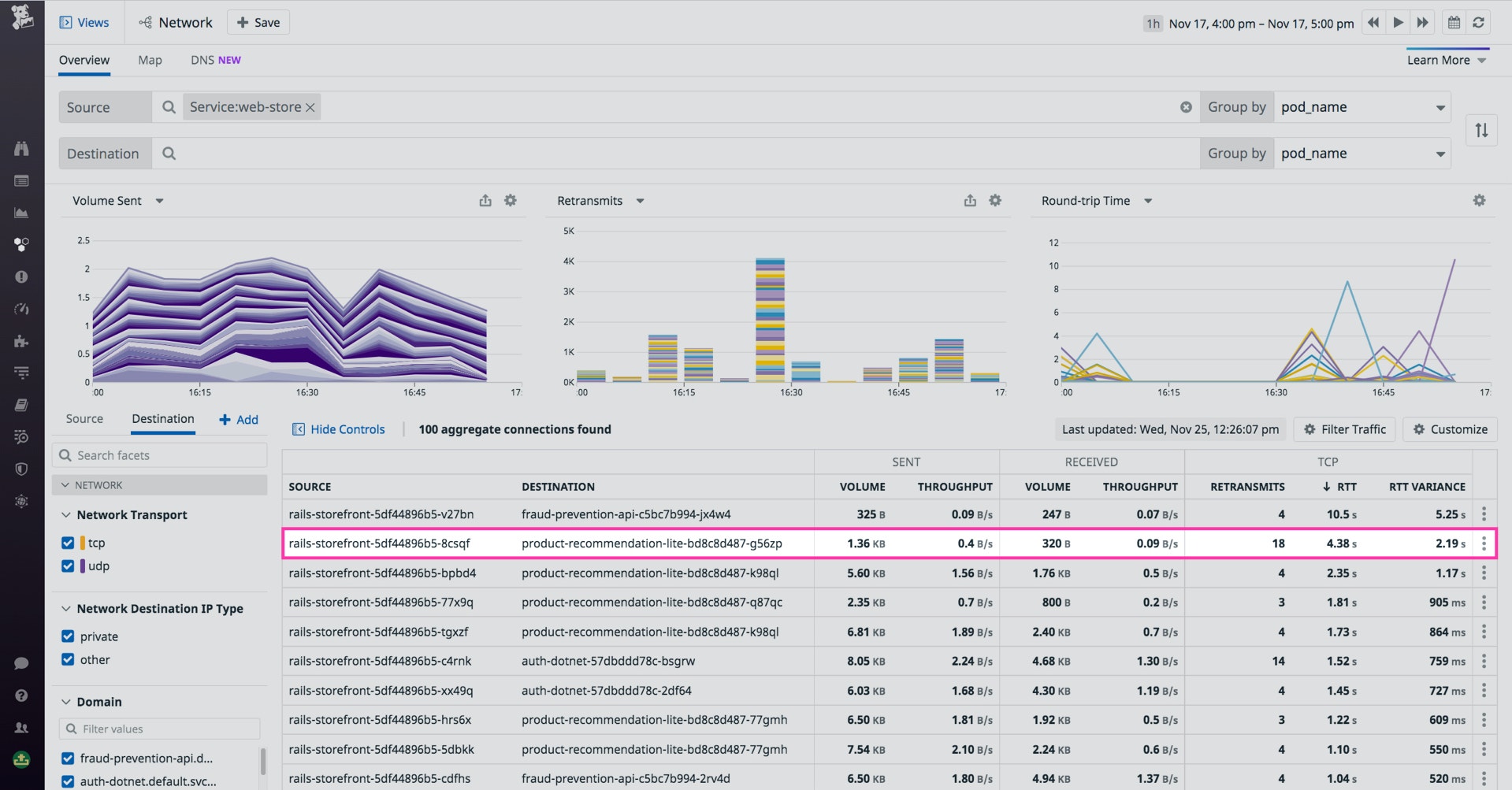1512x790 pixels.
Task: Refresh the page with the reload icon
Action: click(x=1479, y=22)
